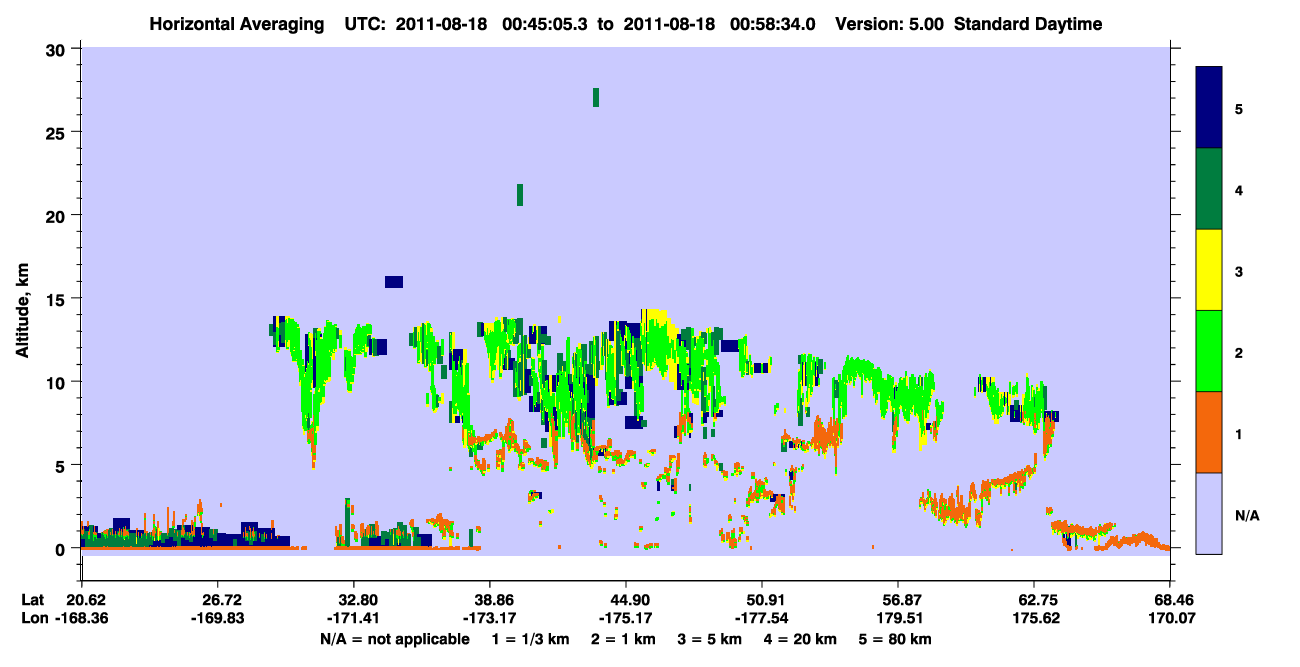1300x667 pixels.
Task: Click longitude value -173.17
Action: (x=489, y=618)
